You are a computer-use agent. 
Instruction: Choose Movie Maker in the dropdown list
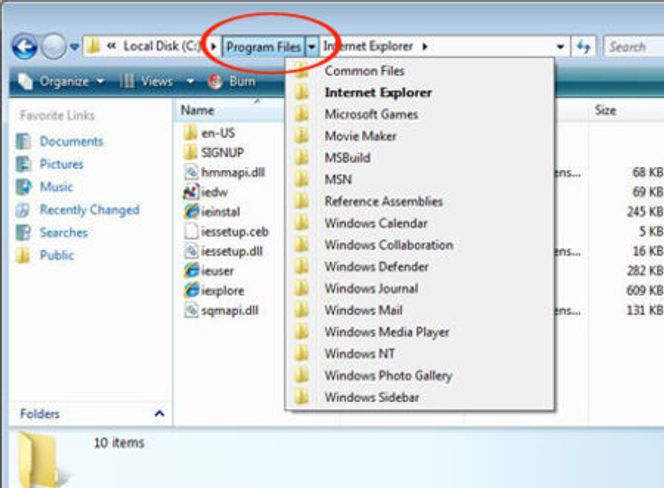[x=420, y=136]
